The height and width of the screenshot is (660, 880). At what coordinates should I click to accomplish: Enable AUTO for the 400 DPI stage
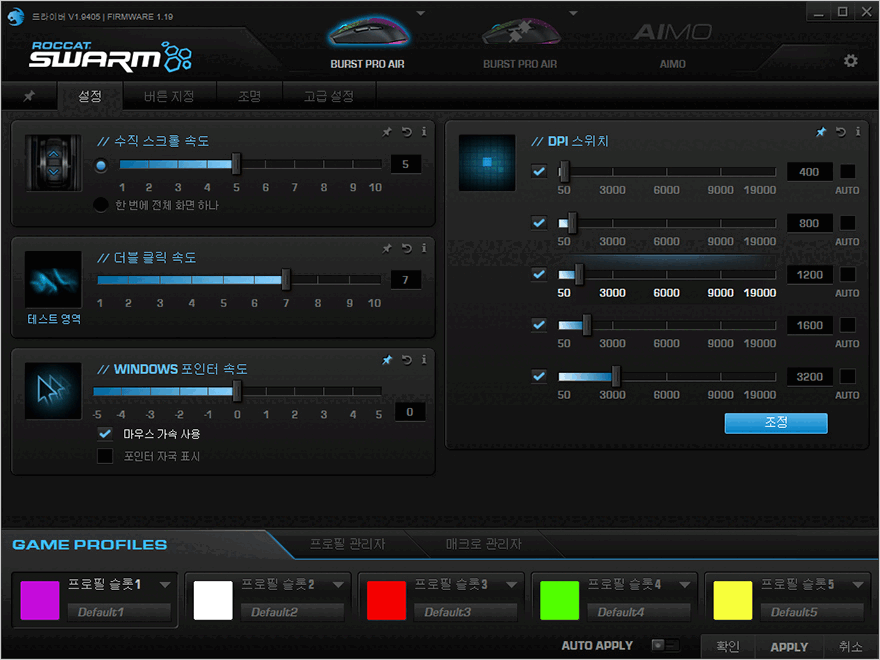point(847,171)
